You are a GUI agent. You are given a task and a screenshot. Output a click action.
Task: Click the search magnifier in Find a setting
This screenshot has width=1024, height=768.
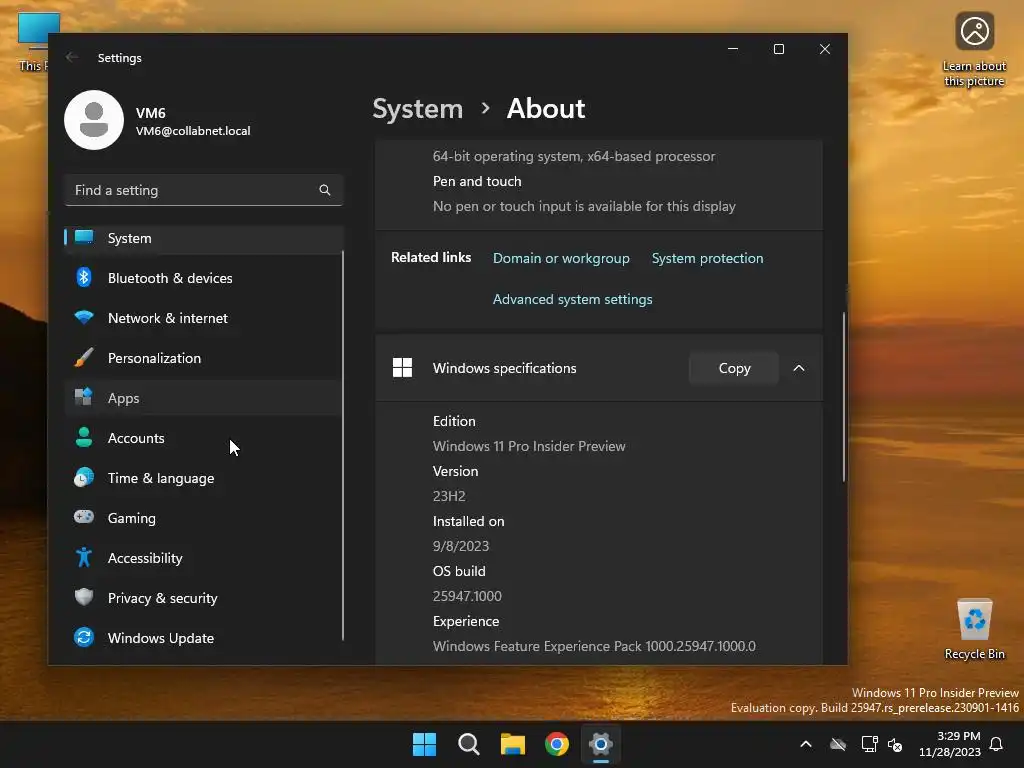(x=325, y=190)
